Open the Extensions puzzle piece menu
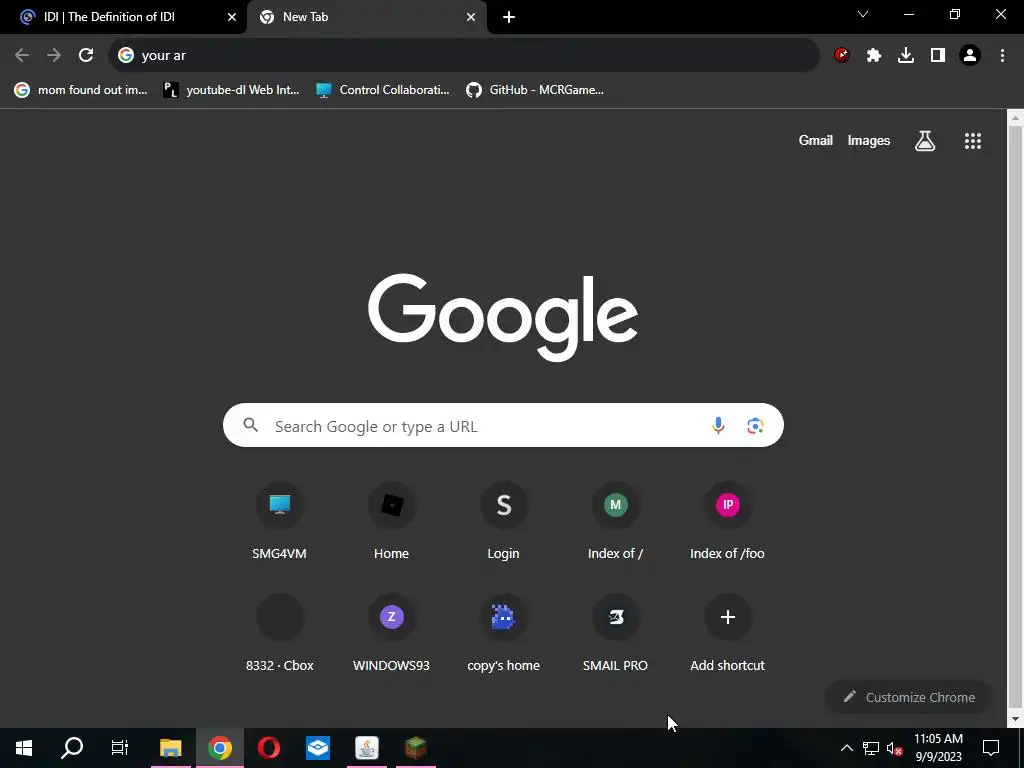 coord(874,56)
